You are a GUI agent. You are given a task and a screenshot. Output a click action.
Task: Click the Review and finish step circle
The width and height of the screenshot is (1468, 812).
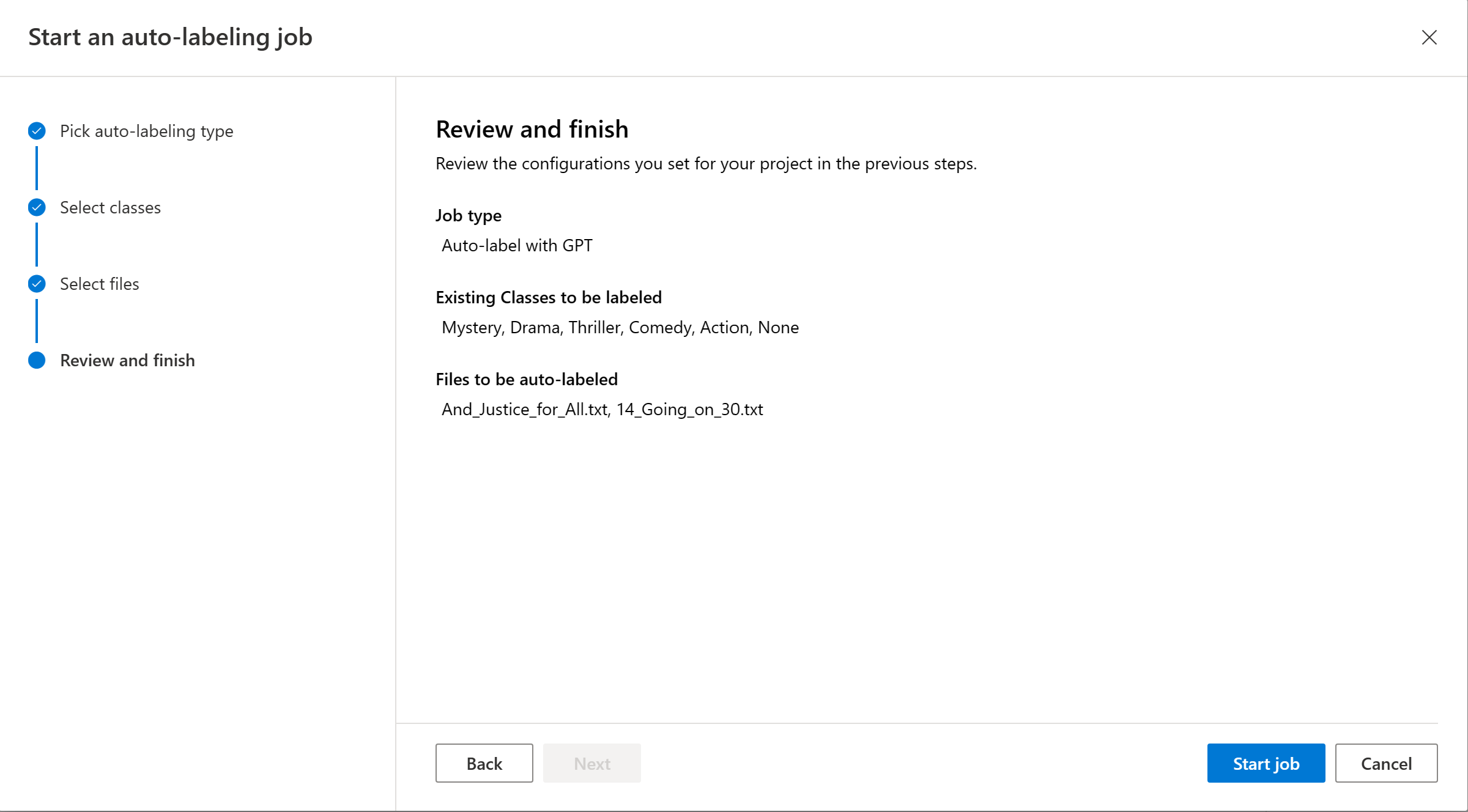point(37,360)
